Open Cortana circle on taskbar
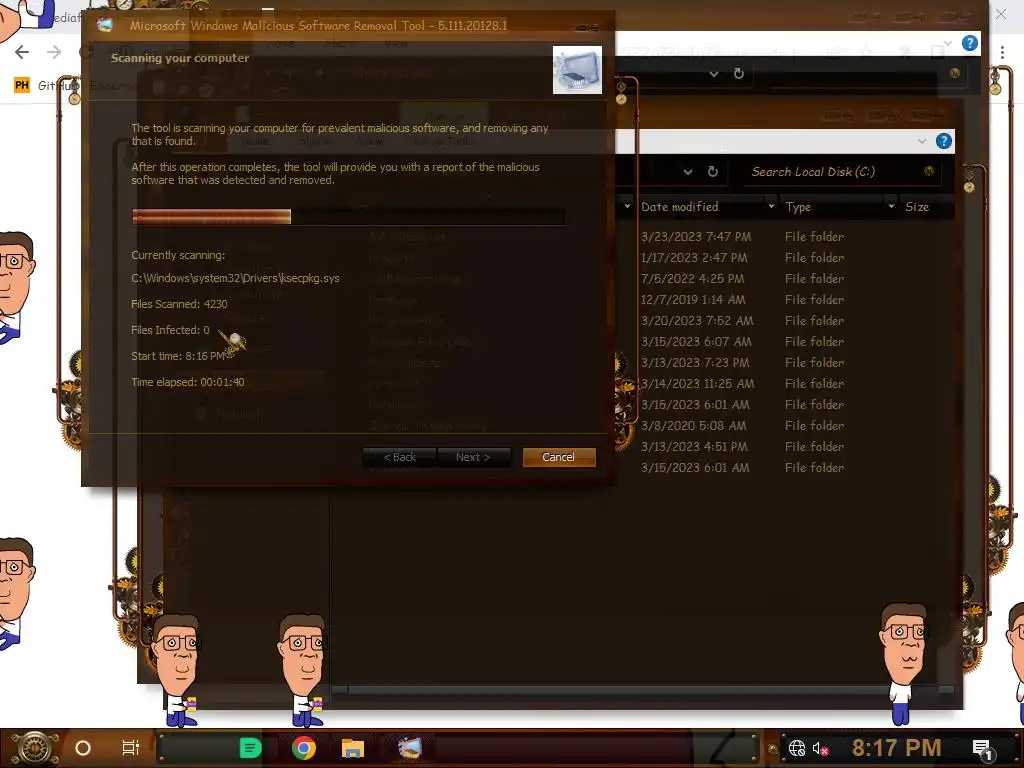Screen dimensions: 1024x768 pyautogui.click(x=83, y=748)
